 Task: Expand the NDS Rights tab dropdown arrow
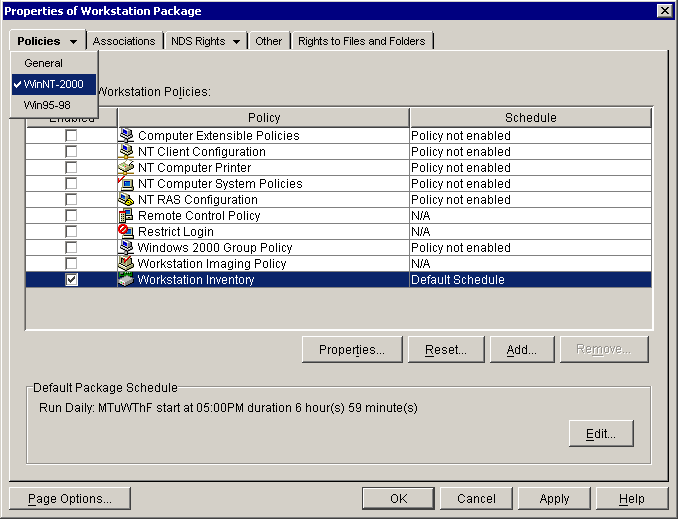pos(237,42)
